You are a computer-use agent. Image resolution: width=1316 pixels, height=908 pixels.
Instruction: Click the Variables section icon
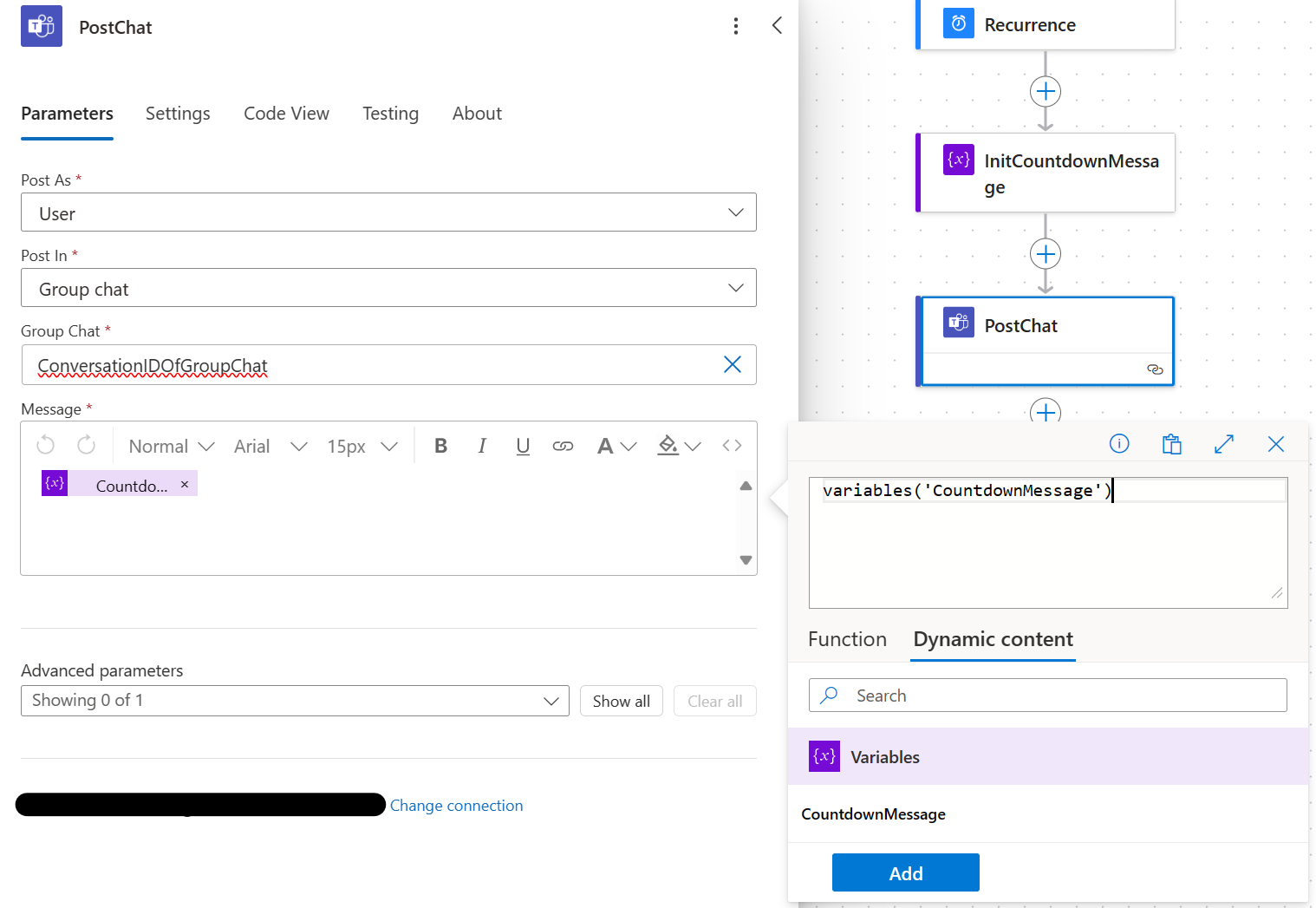click(824, 756)
